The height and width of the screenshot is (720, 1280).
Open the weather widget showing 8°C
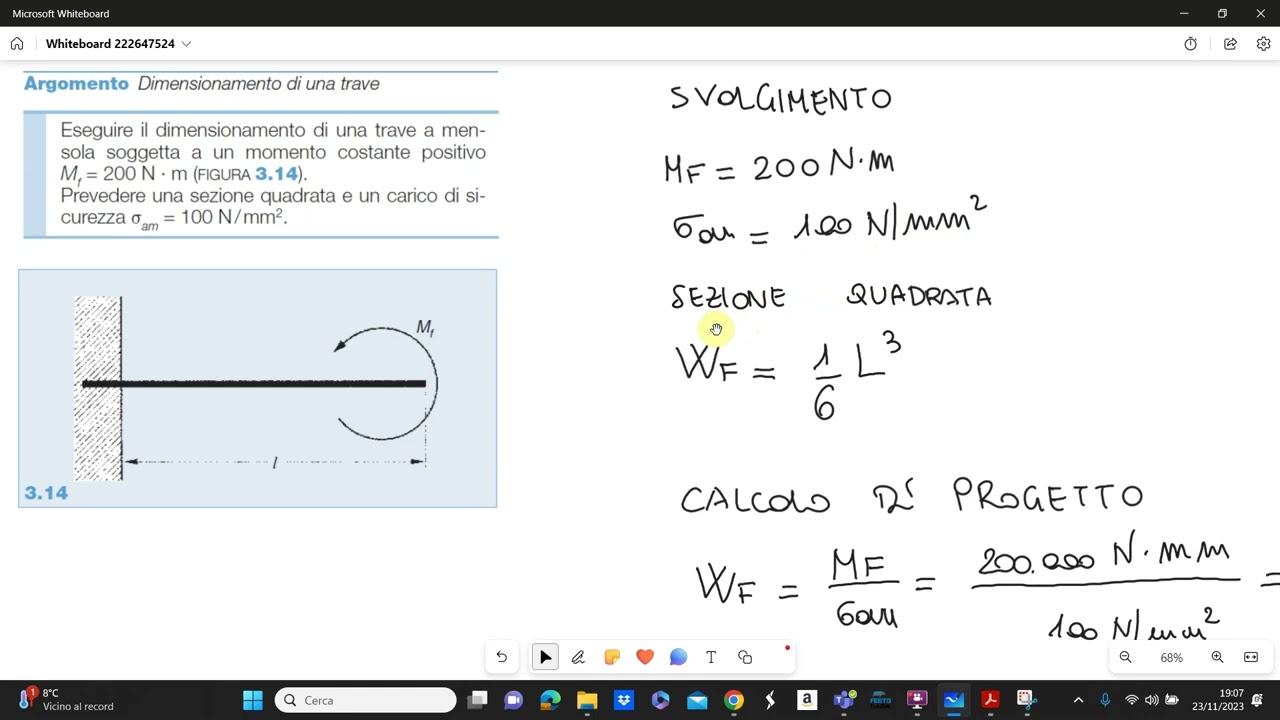click(65, 700)
